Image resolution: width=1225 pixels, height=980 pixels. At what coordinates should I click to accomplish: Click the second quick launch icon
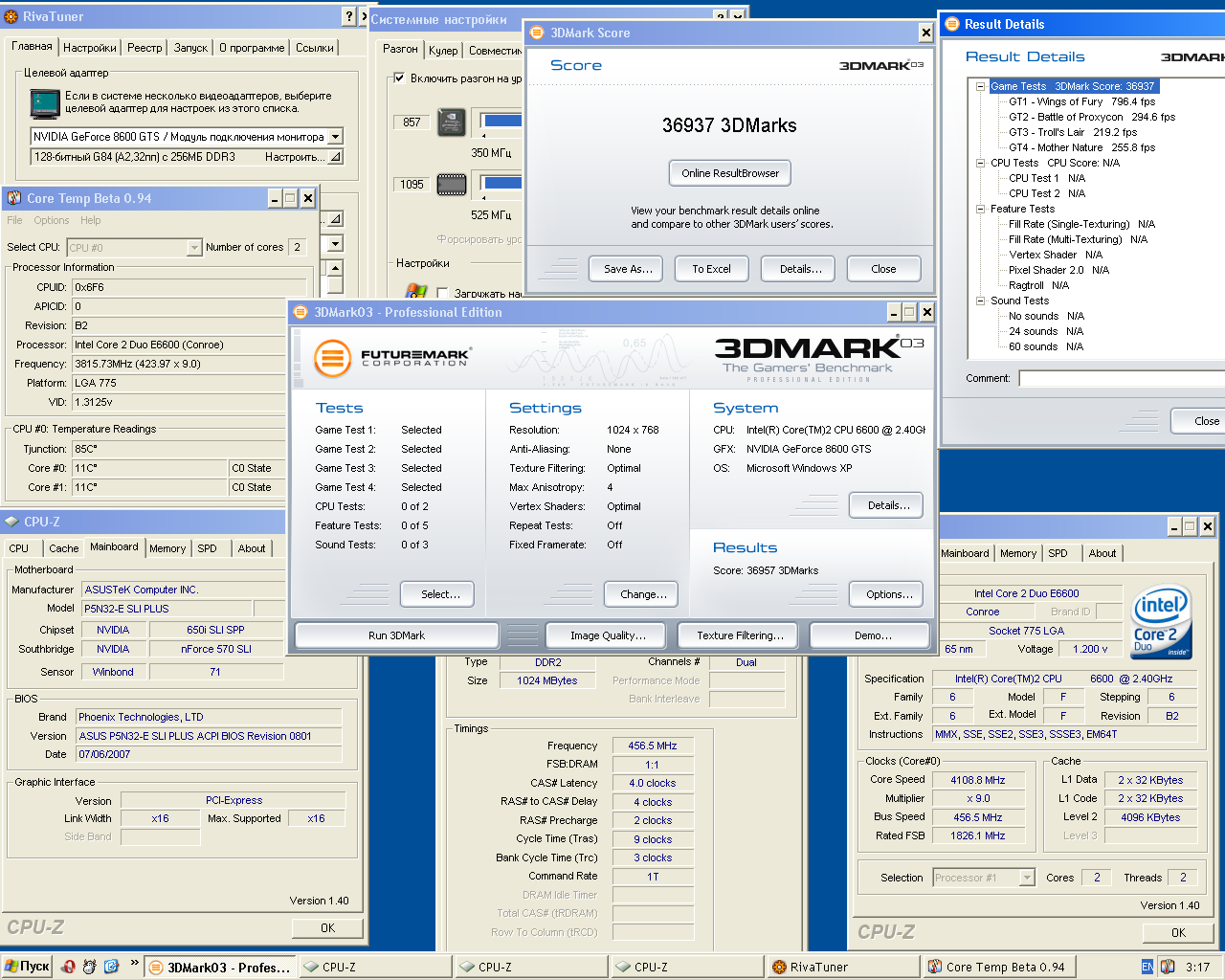click(90, 967)
